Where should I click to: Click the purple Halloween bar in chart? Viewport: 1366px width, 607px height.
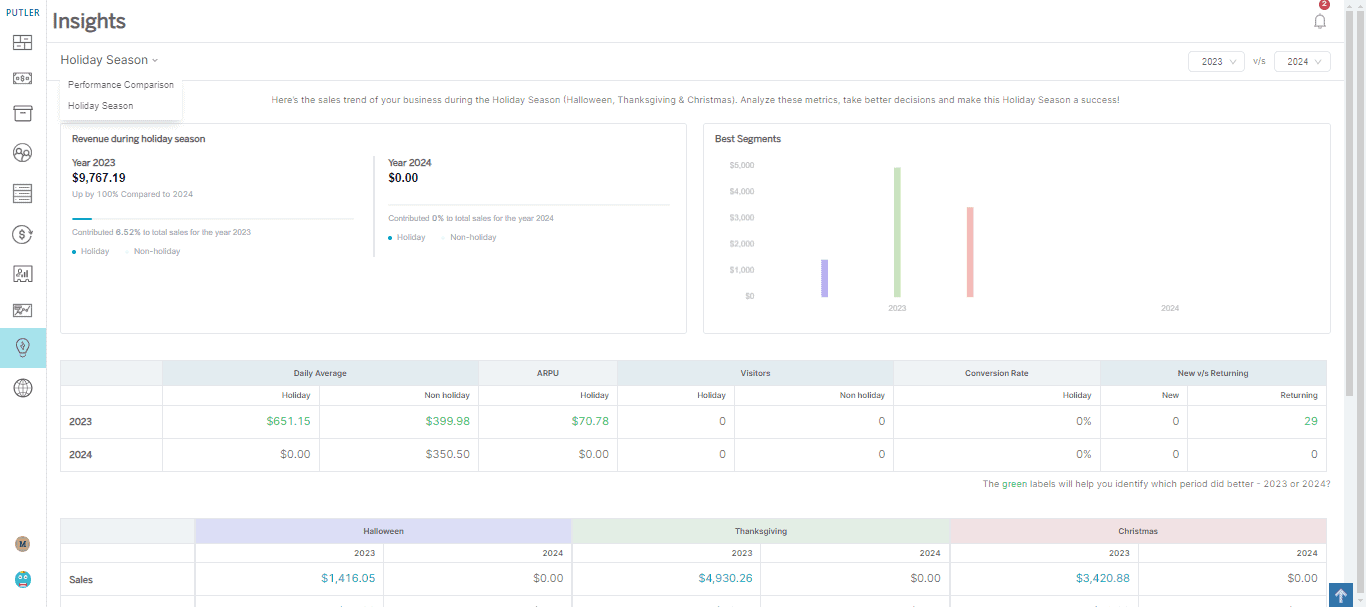click(824, 278)
